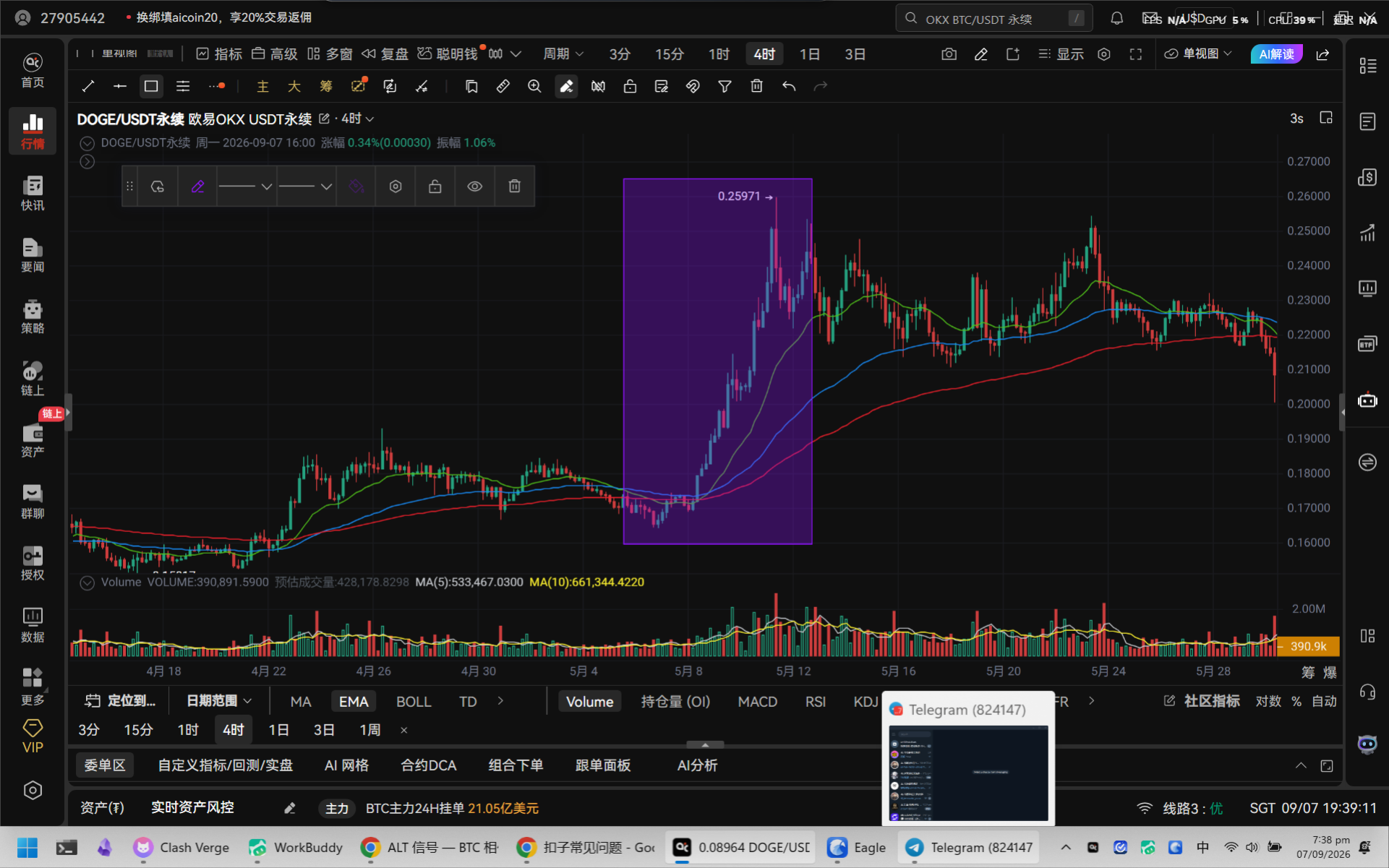The image size is (1389, 868).
Task: Toggle lock on the selected drawing
Action: pyautogui.click(x=435, y=186)
